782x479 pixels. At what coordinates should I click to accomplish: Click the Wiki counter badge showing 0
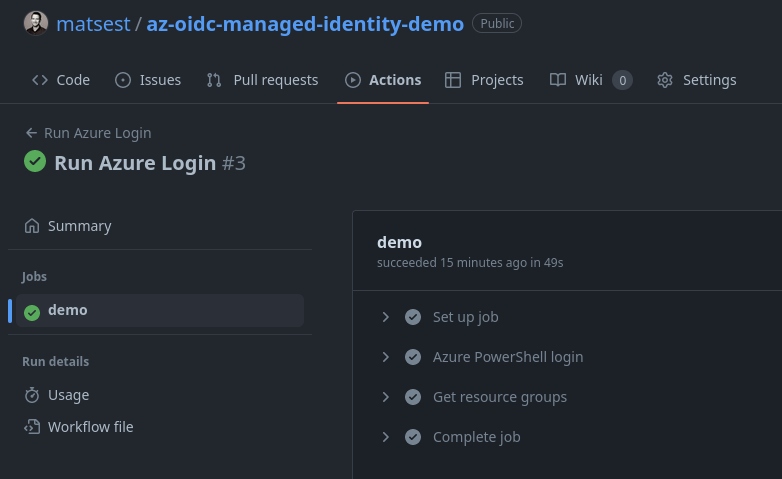622,80
